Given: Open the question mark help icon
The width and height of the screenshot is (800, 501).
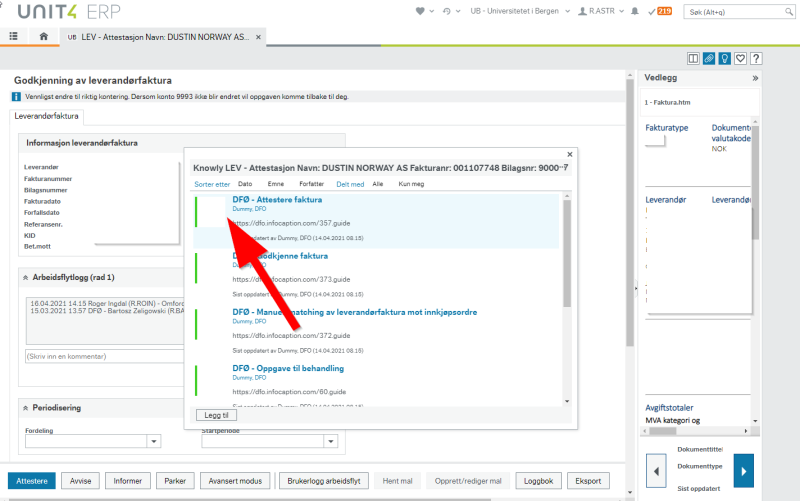Looking at the screenshot, I should tap(756, 59).
